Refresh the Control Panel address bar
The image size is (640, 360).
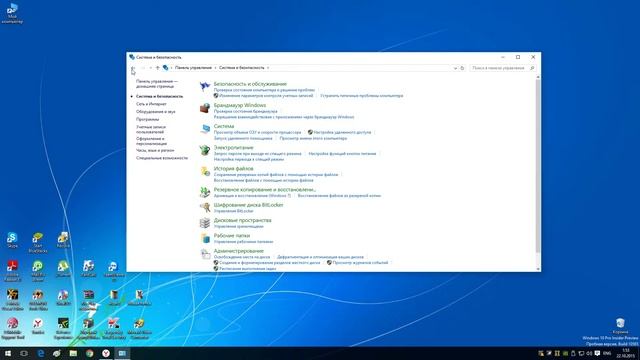click(x=462, y=68)
